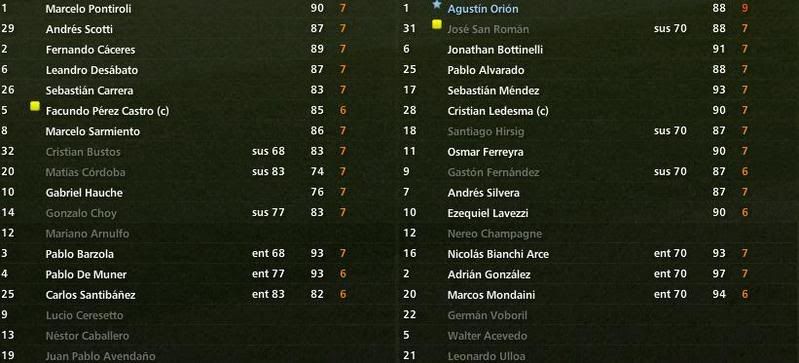The image size is (799, 363).
Task: Open Nicolás Bianchi Arce's profile
Action: tap(498, 254)
